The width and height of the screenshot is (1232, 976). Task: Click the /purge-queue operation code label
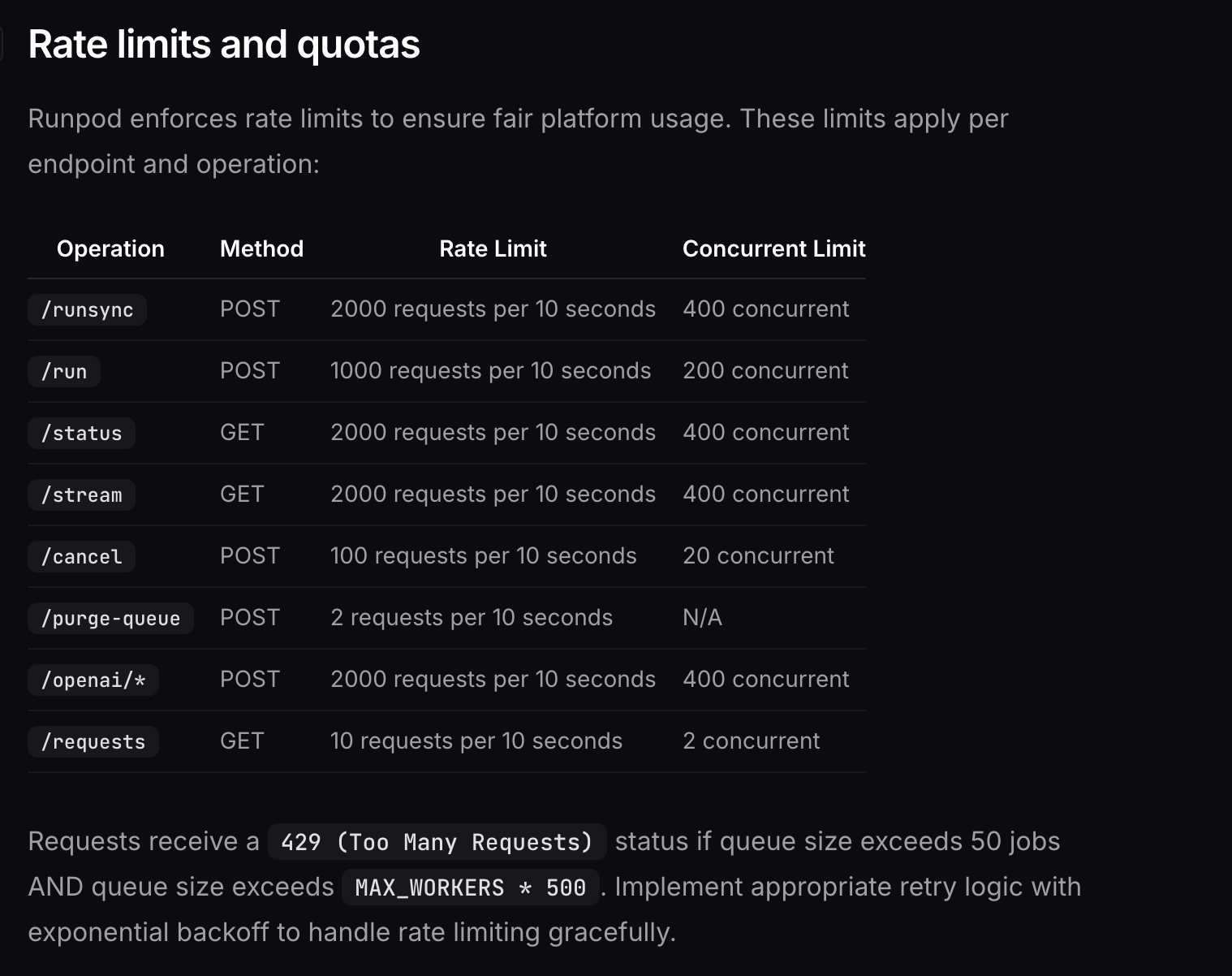110,619
